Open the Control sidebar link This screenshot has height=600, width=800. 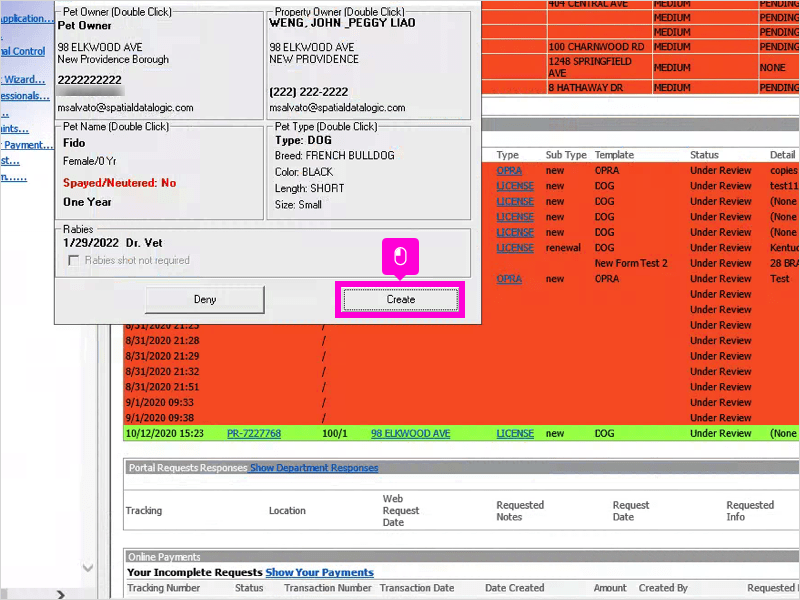point(22,51)
